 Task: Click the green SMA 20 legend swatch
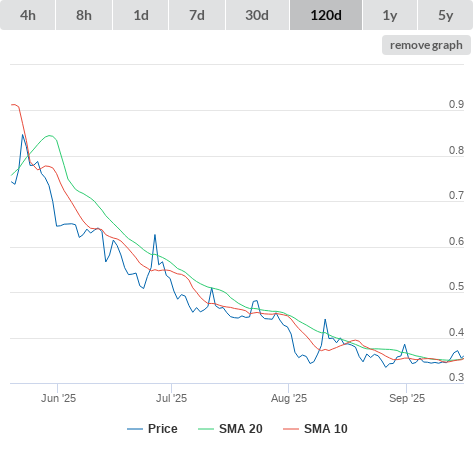[x=206, y=429]
